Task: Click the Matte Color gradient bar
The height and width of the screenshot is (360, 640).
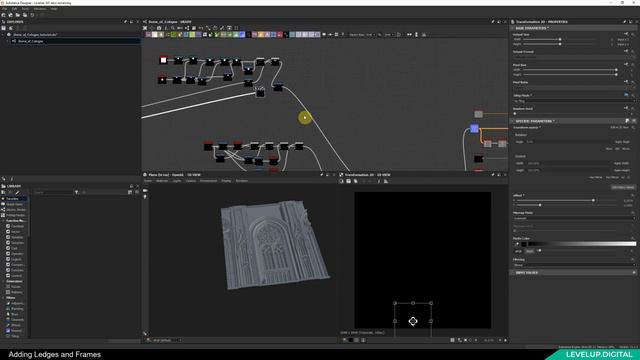Action: tap(582, 244)
